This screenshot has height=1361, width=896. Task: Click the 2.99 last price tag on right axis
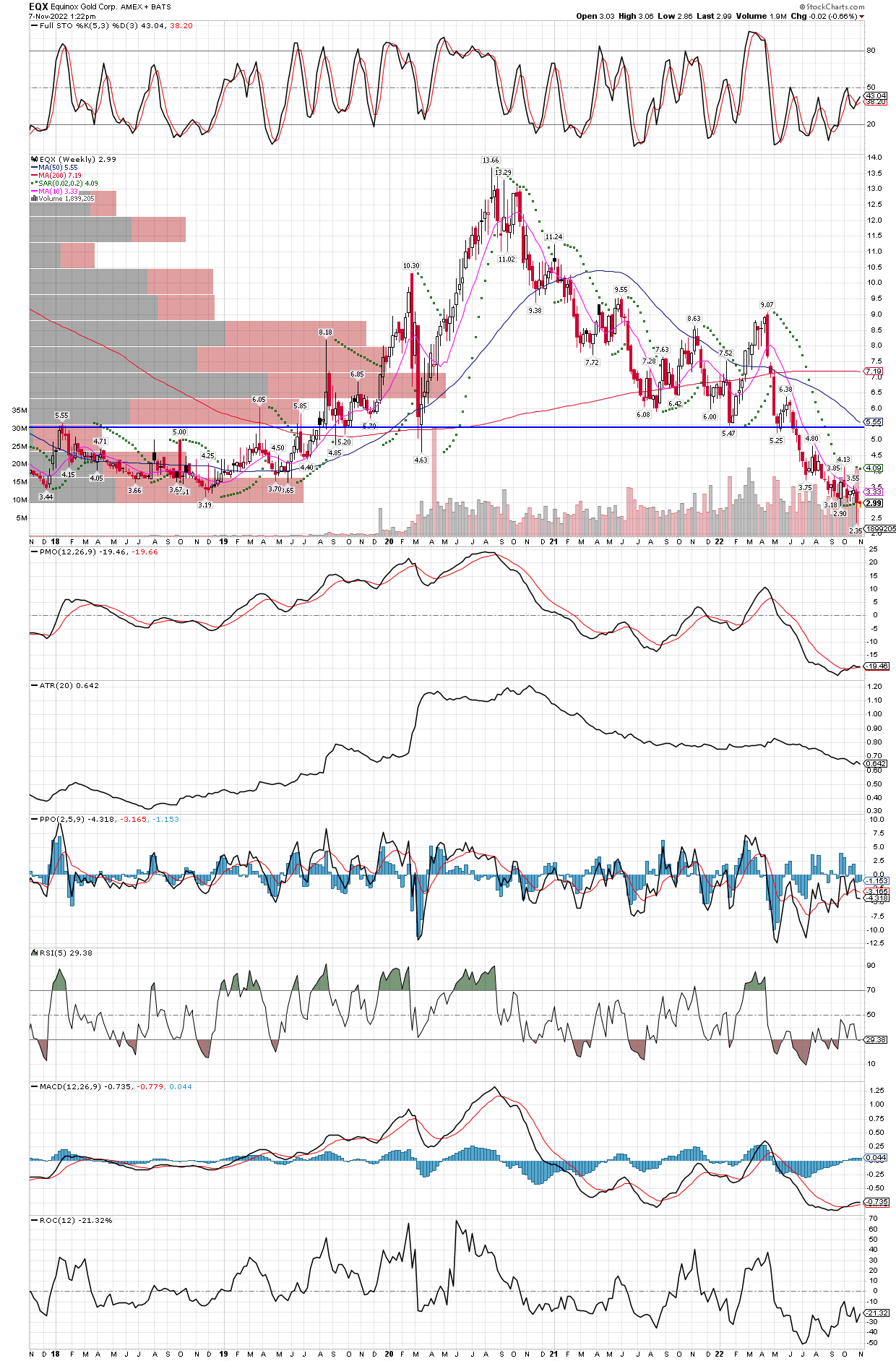point(874,504)
